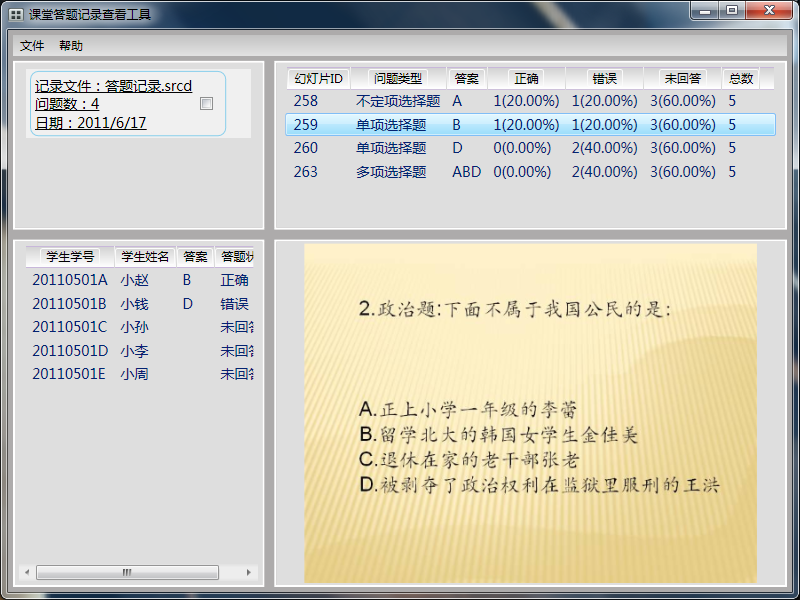The image size is (800, 600).
Task: Sort by the 幻灯片ID column header
Action: (318, 78)
